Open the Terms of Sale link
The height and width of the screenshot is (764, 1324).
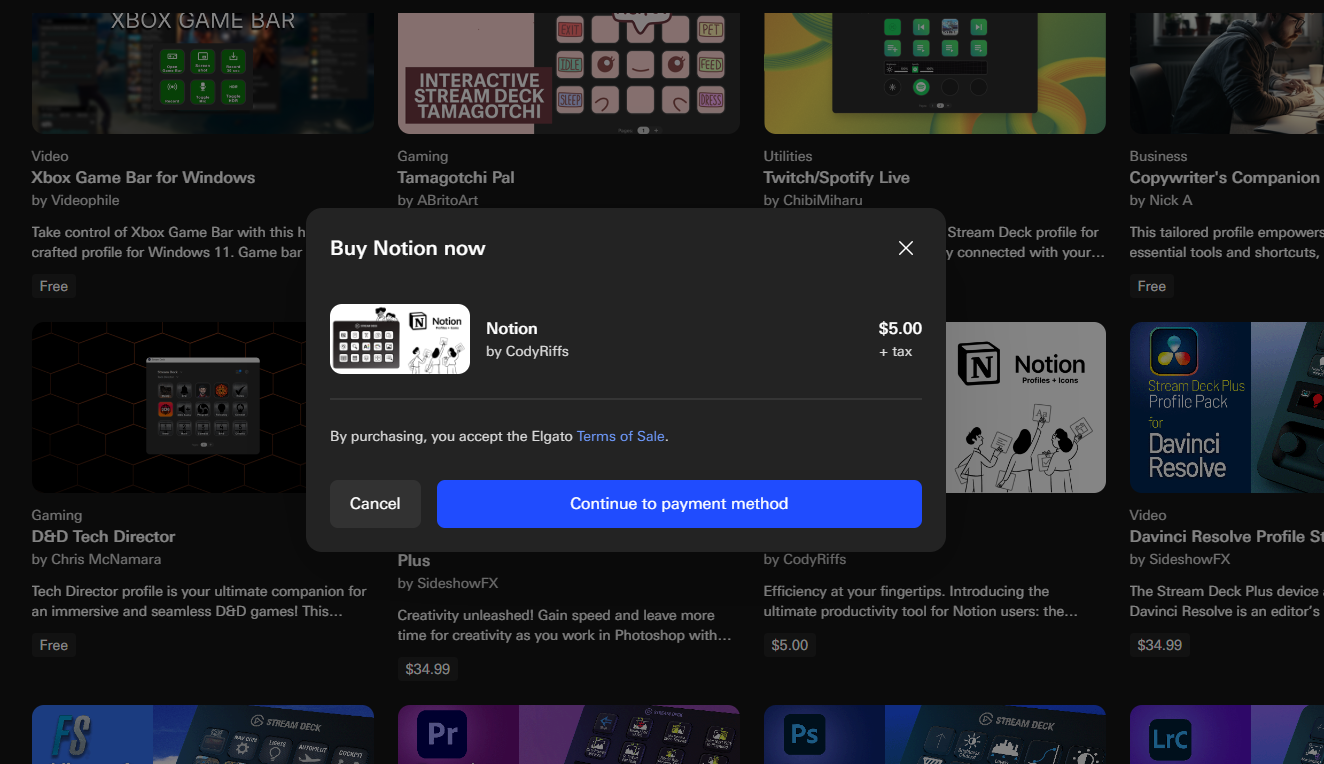[x=621, y=436]
